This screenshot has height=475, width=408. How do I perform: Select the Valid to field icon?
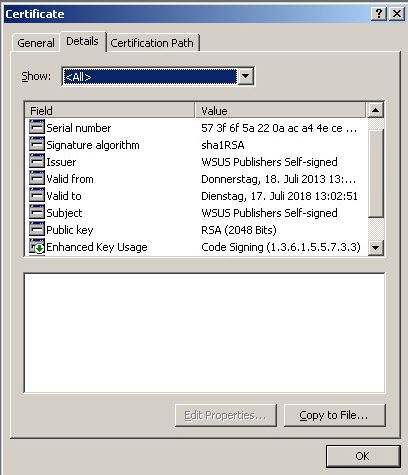point(37,195)
